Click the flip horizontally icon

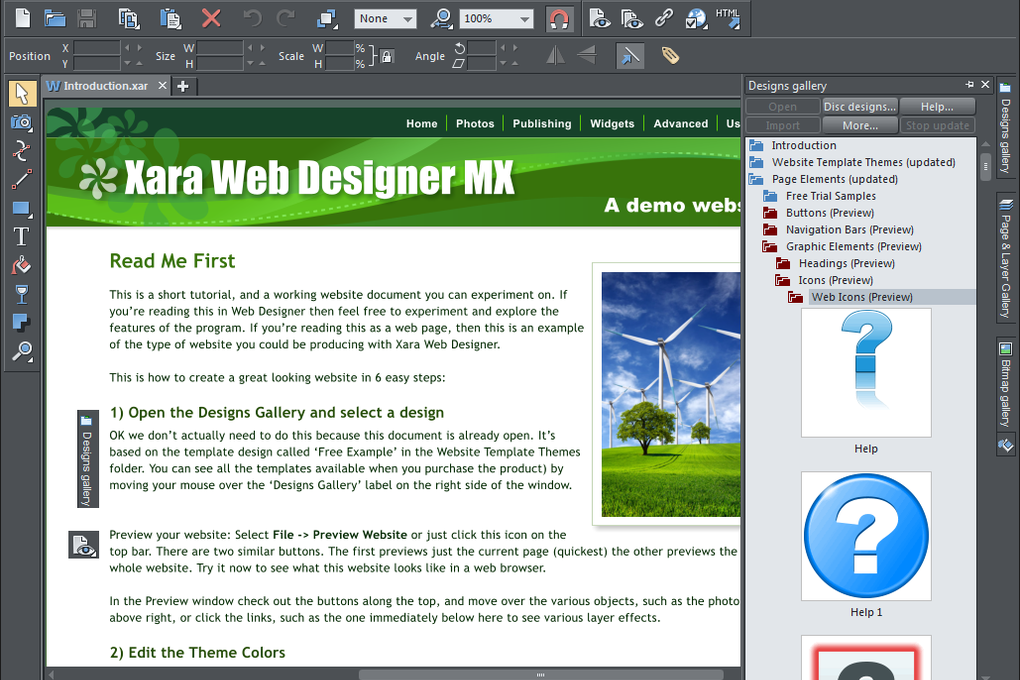tap(555, 55)
